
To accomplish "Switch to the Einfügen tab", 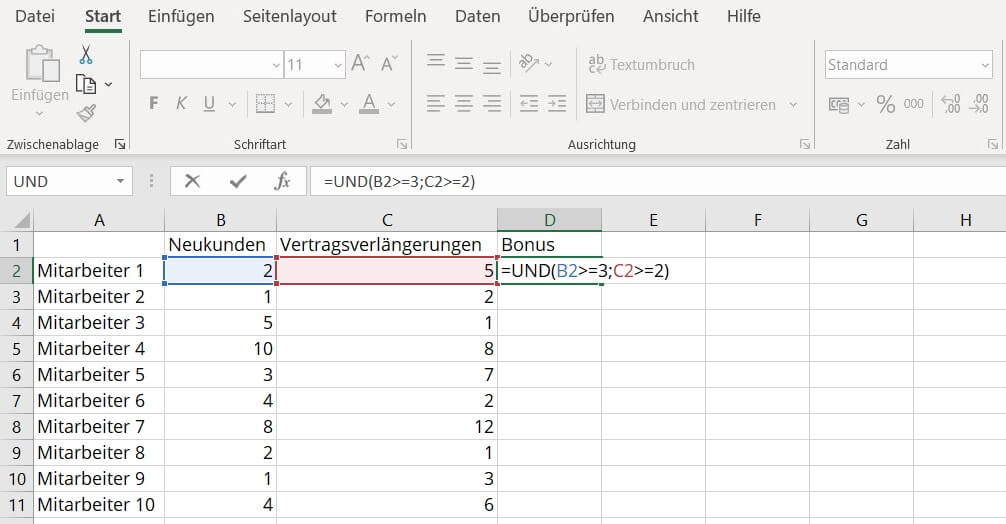I will (181, 16).
